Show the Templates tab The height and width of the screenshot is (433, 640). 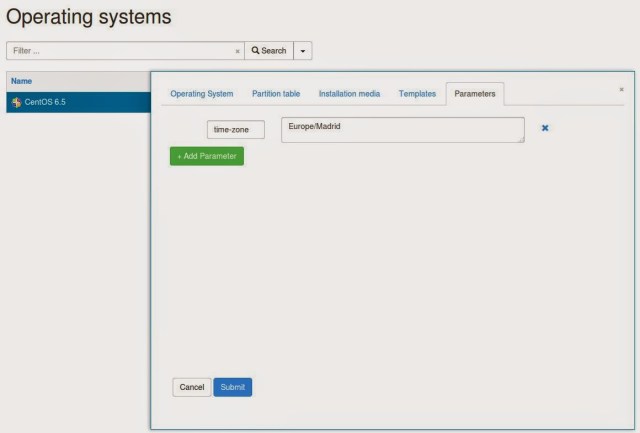[417, 94]
